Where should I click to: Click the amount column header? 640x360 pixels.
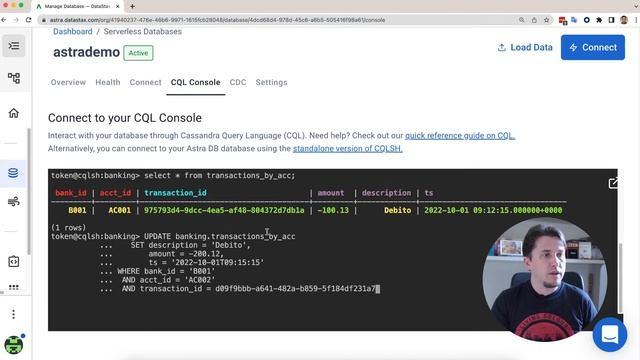coord(331,193)
